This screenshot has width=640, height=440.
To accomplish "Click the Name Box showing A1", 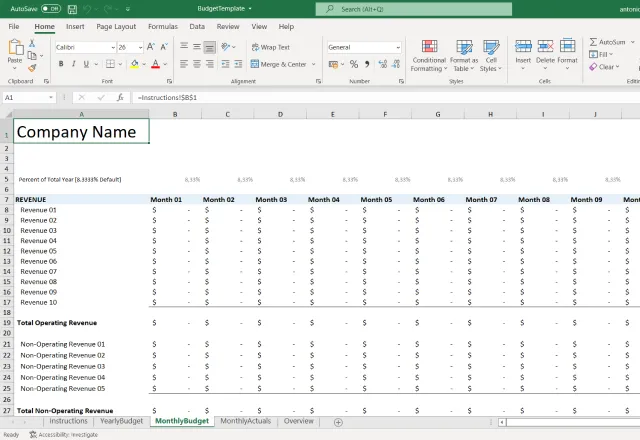I will [x=29, y=98].
